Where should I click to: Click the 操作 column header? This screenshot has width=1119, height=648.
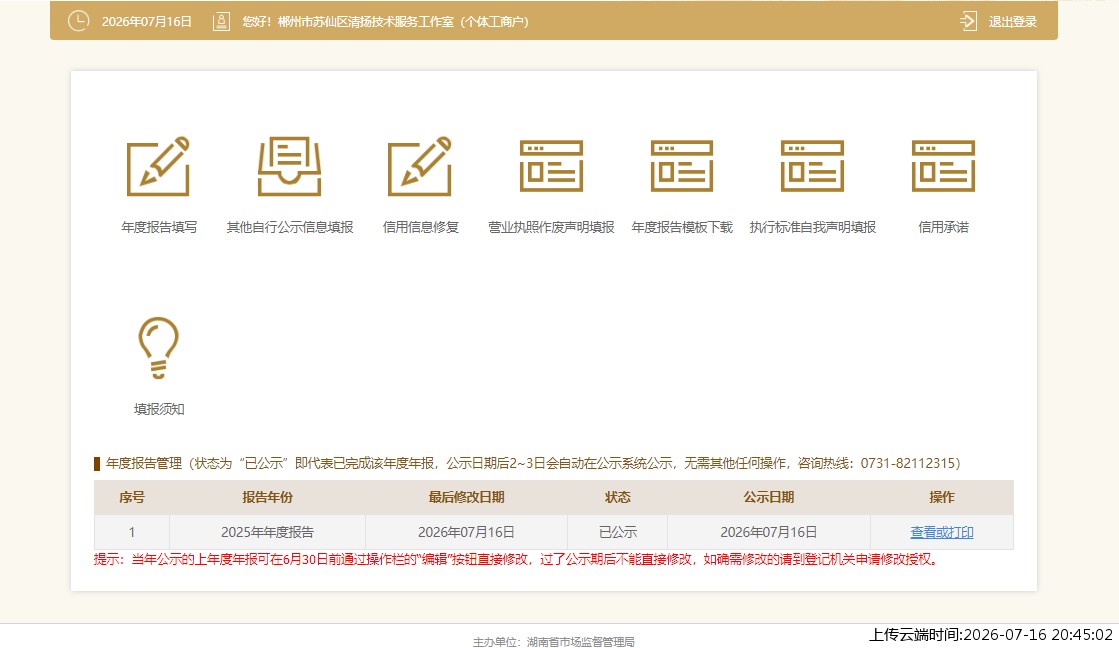pyautogui.click(x=941, y=497)
